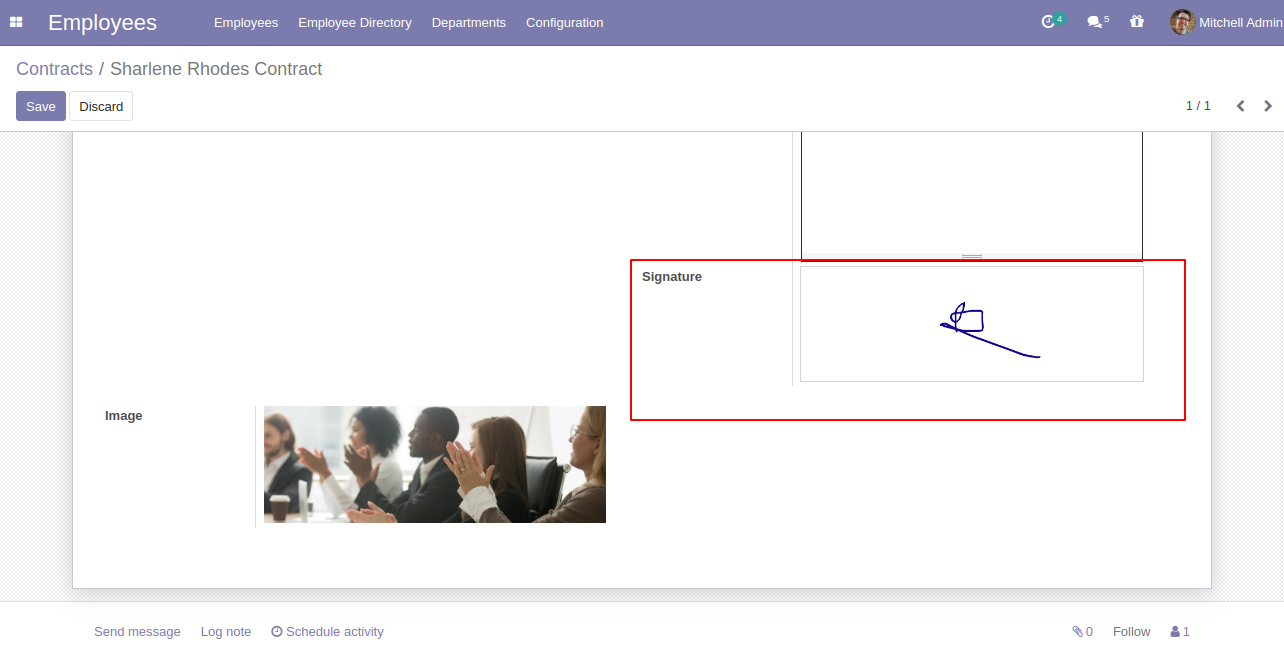Open the activities clock icon

[x=1048, y=22]
